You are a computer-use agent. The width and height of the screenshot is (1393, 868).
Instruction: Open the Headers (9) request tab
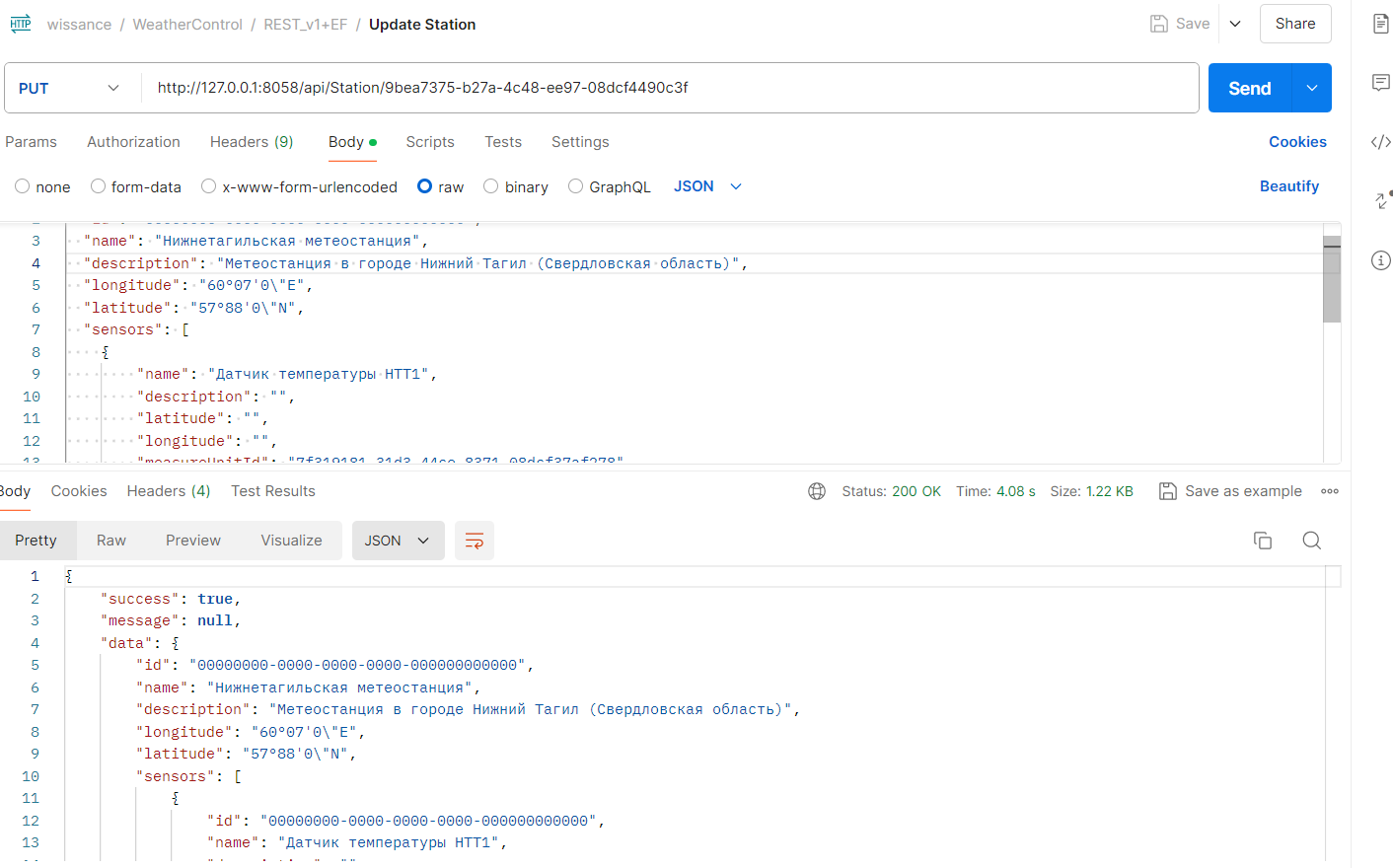(x=252, y=142)
